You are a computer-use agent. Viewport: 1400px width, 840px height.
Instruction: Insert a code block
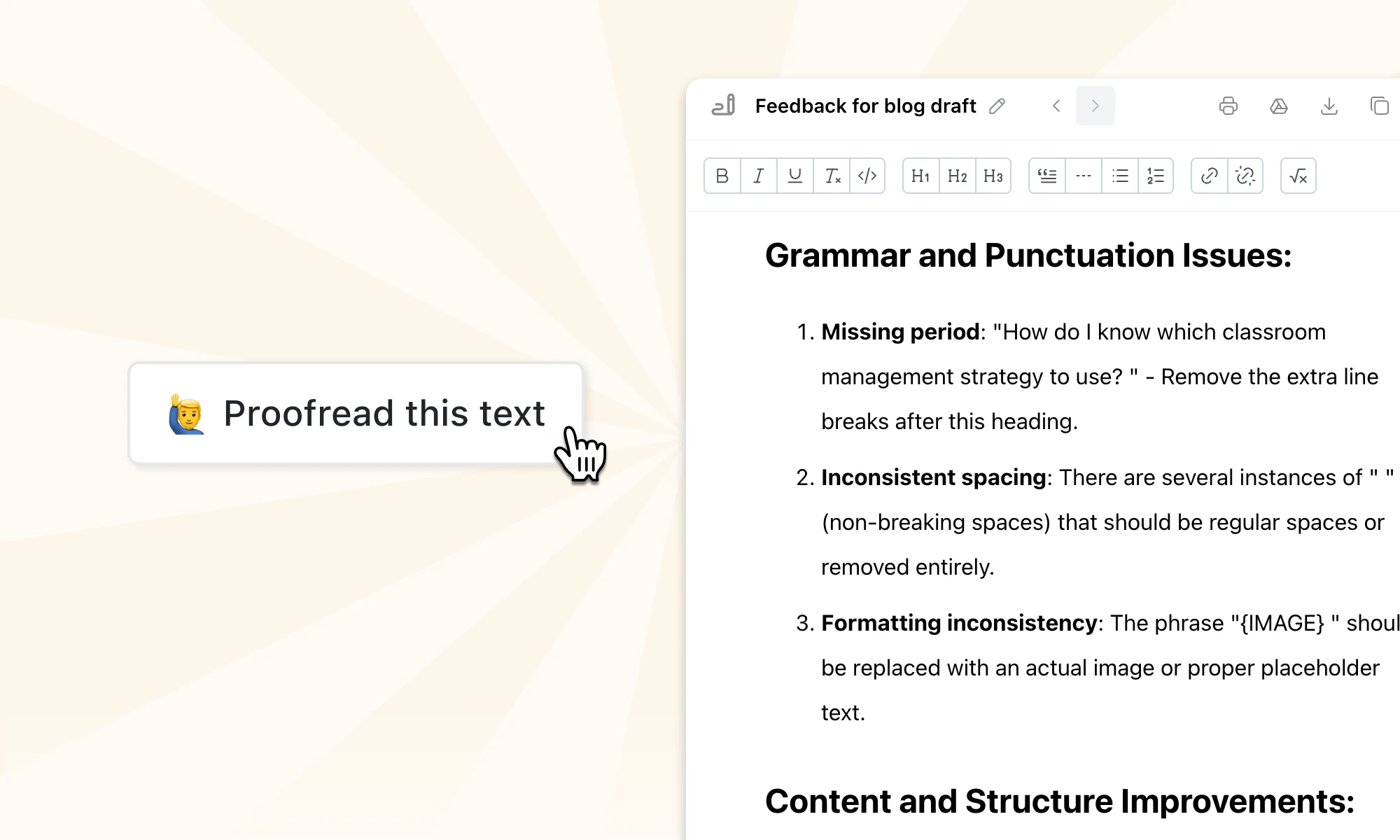[868, 176]
